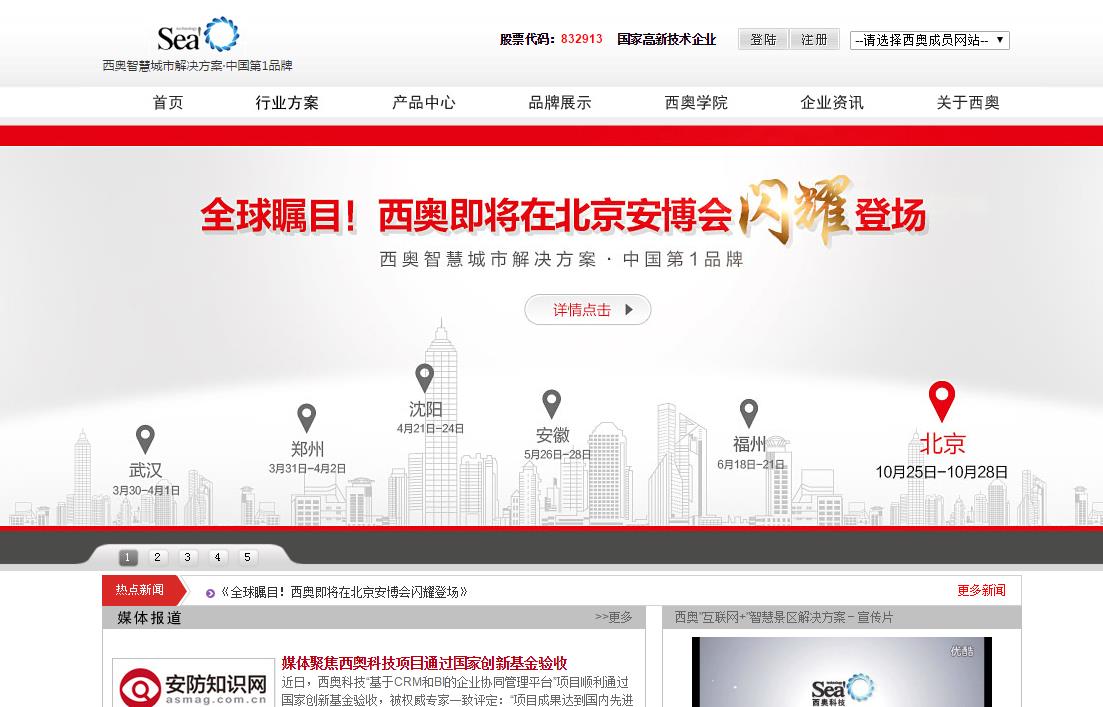The height and width of the screenshot is (707, 1103).
Task: Click the 媒体报道 section heading
Action: click(149, 618)
